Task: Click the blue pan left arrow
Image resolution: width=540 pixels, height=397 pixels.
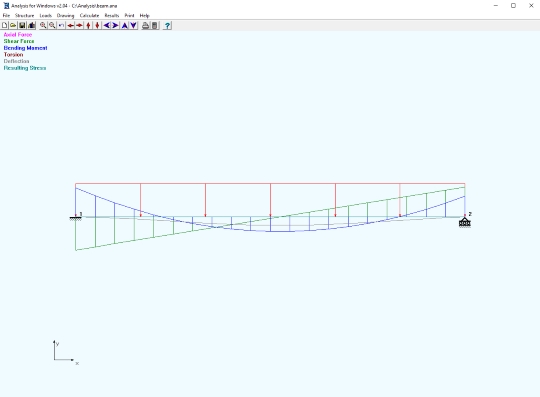Action: coord(107,25)
